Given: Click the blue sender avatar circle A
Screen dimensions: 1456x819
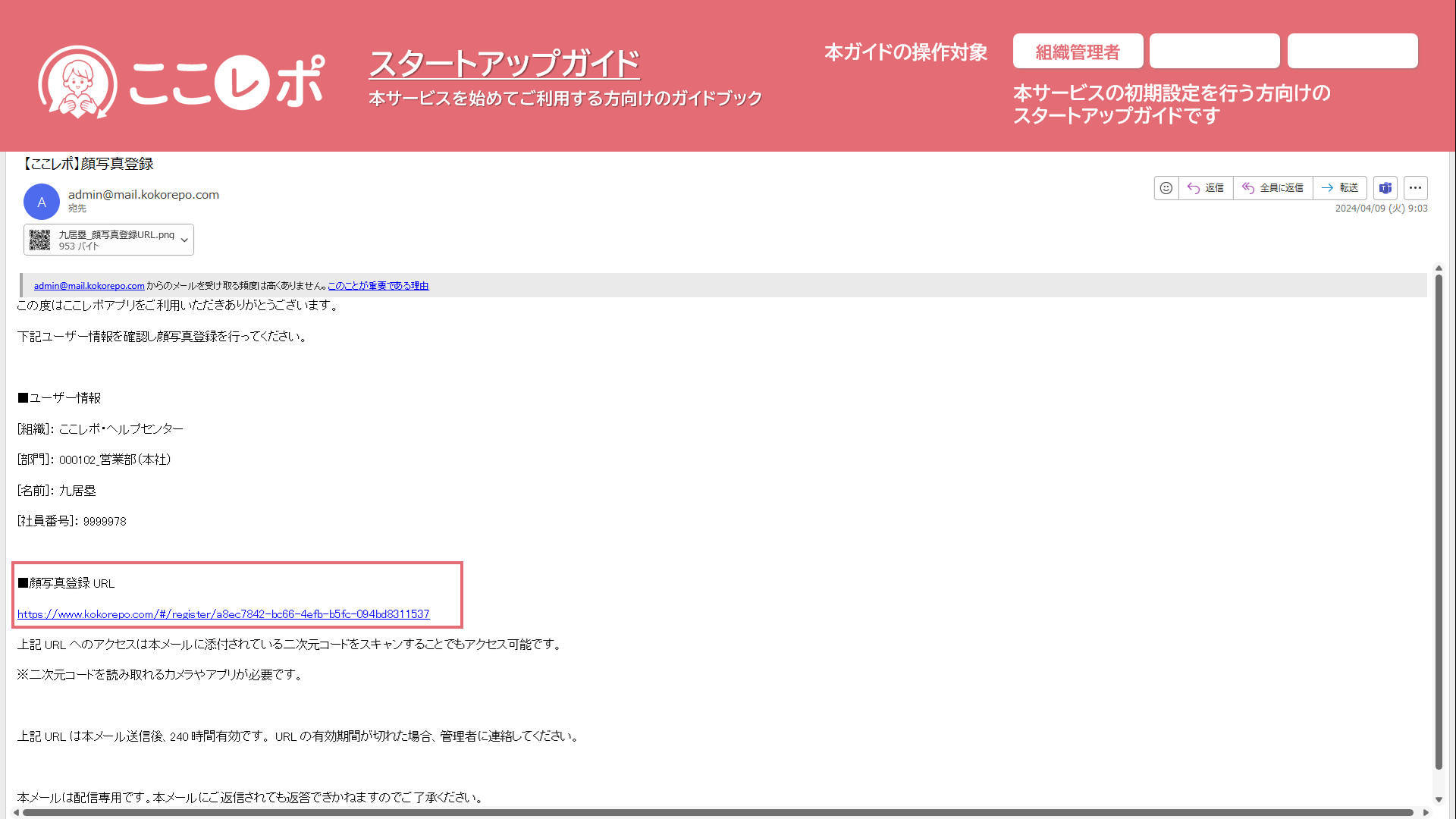Looking at the screenshot, I should pos(42,202).
